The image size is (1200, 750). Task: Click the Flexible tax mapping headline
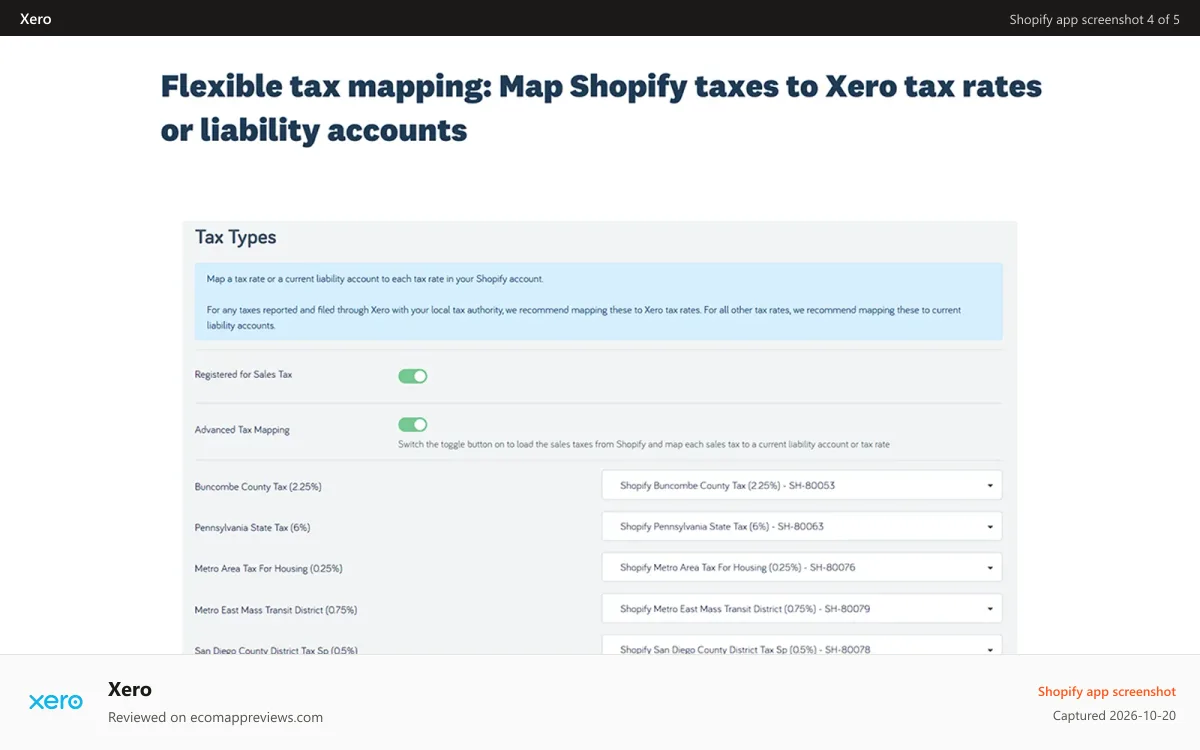click(x=601, y=108)
